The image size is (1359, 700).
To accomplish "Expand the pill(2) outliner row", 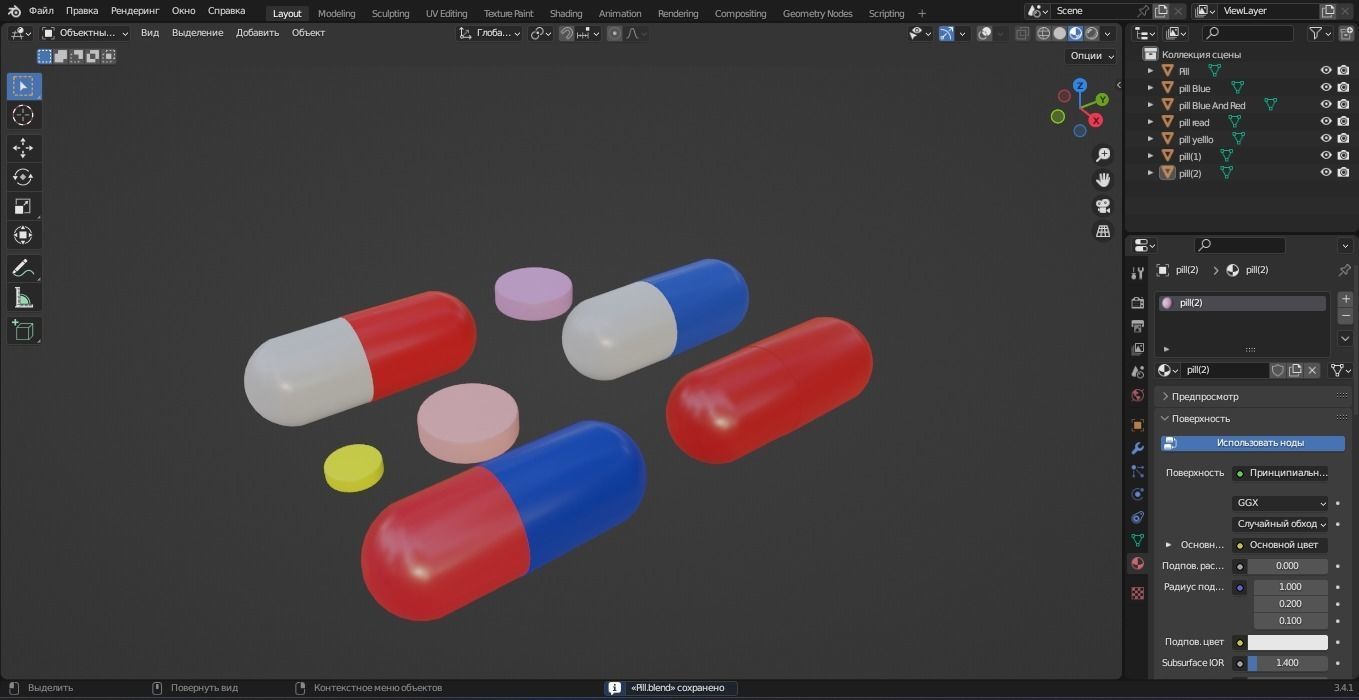I will click(1150, 173).
